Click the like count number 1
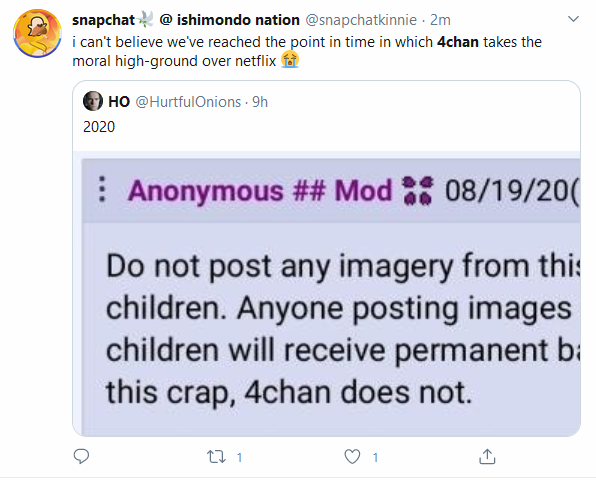The width and height of the screenshot is (596, 483). [375, 457]
